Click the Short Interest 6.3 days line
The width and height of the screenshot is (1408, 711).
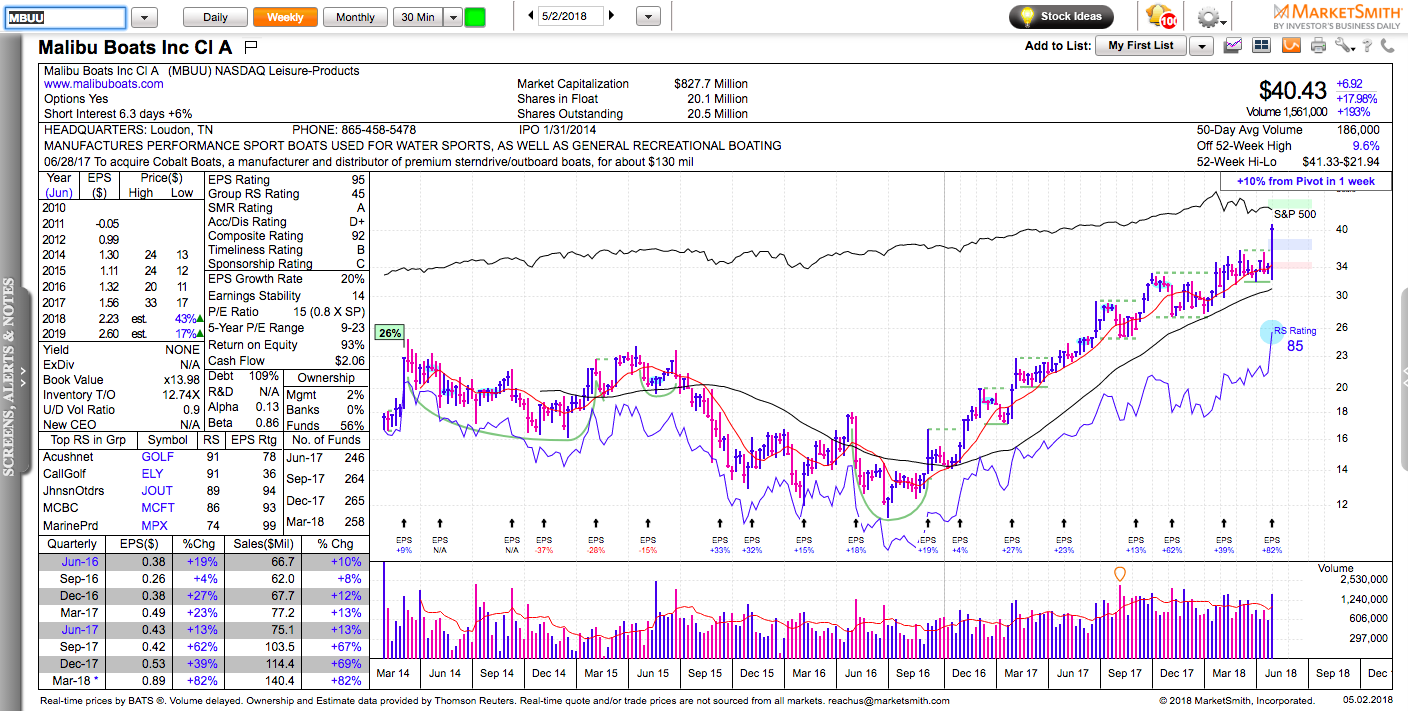(x=118, y=114)
